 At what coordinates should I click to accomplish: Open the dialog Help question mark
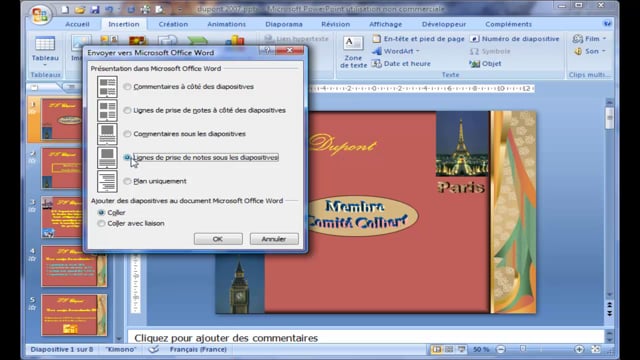[x=267, y=50]
